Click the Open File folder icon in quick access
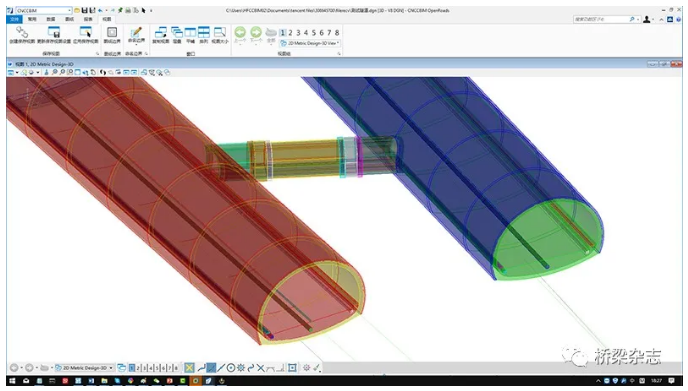 [77, 10]
